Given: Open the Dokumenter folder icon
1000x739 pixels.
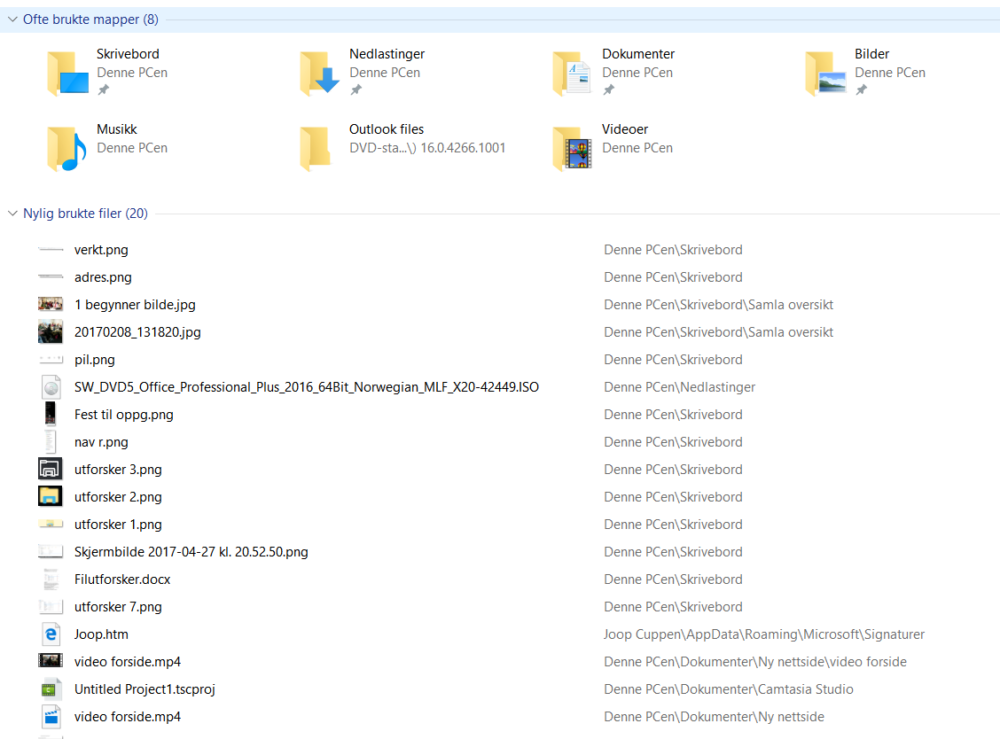Looking at the screenshot, I should (572, 72).
